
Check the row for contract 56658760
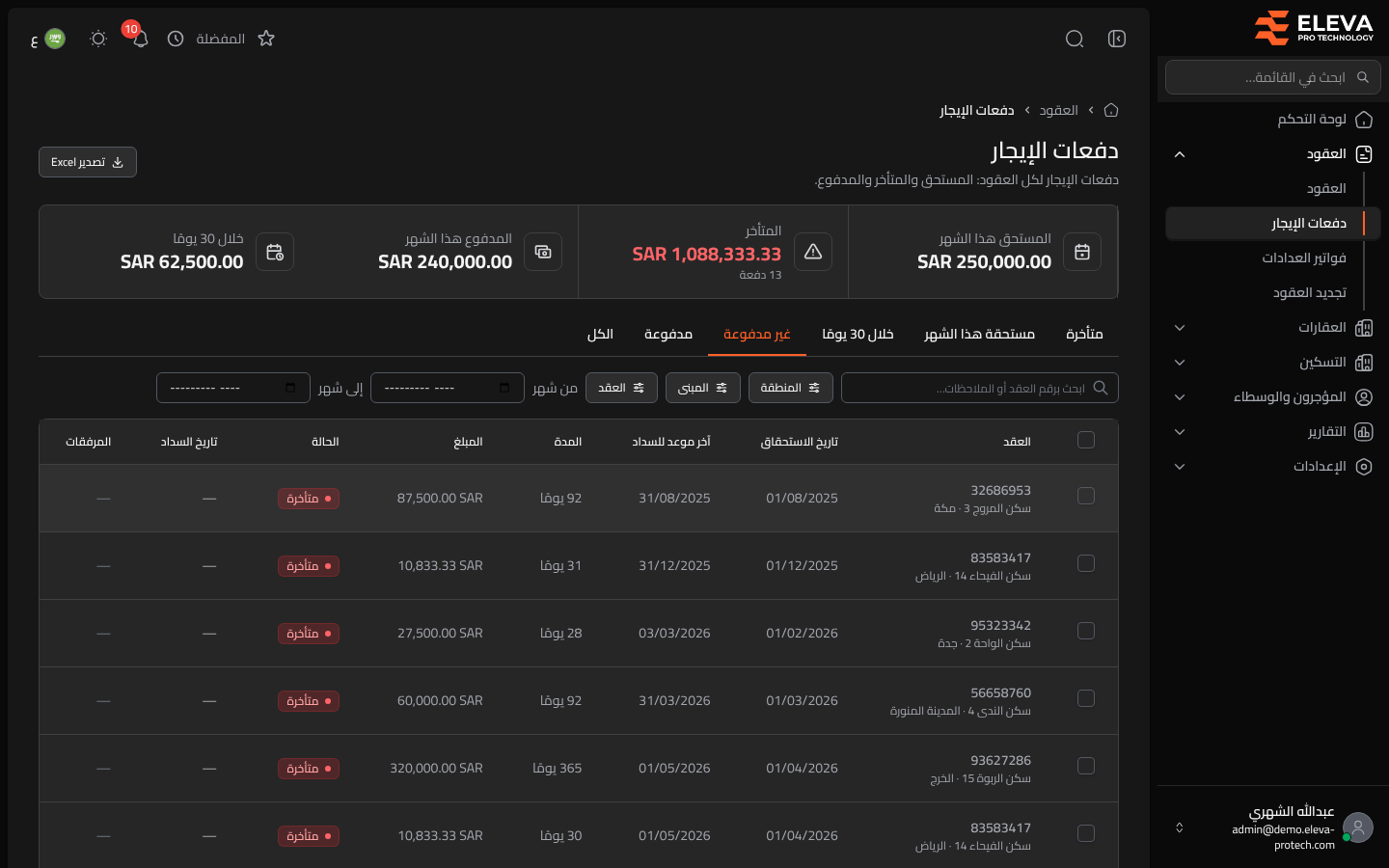tap(1086, 698)
